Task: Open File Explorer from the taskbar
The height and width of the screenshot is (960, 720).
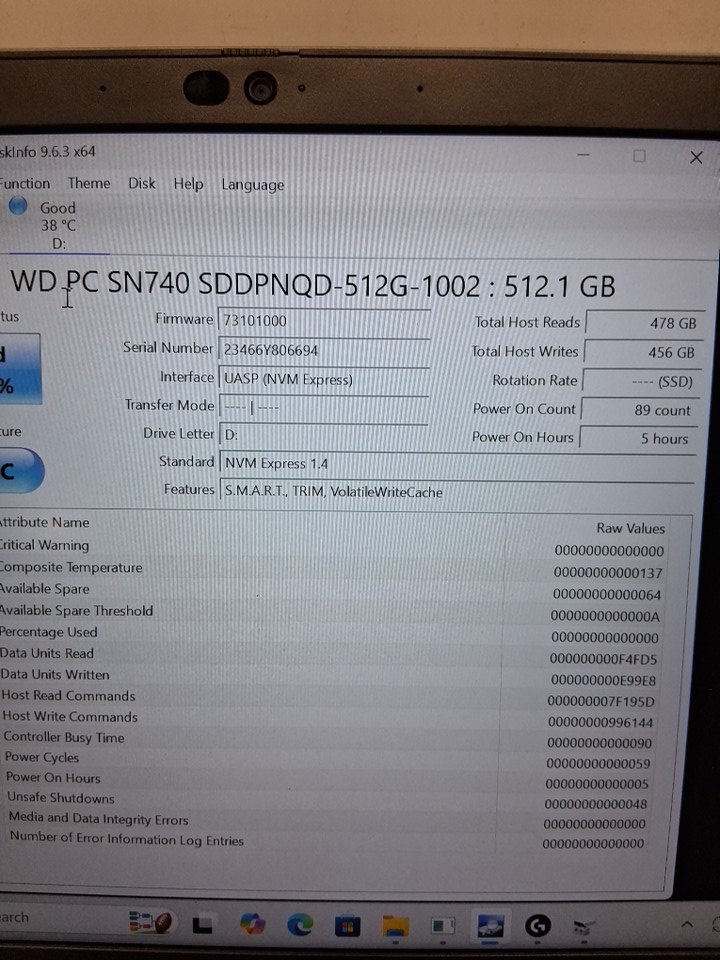Action: pos(397,926)
